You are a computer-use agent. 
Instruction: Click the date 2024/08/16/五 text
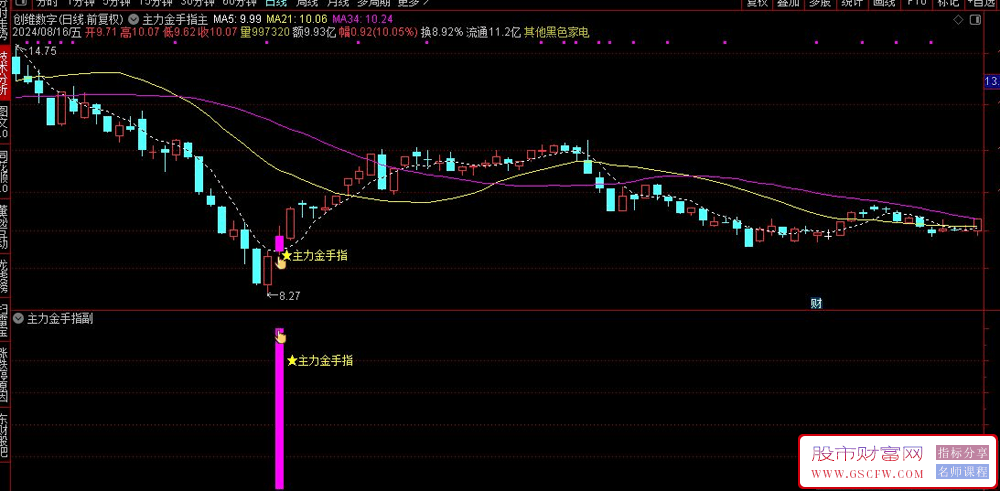point(47,32)
